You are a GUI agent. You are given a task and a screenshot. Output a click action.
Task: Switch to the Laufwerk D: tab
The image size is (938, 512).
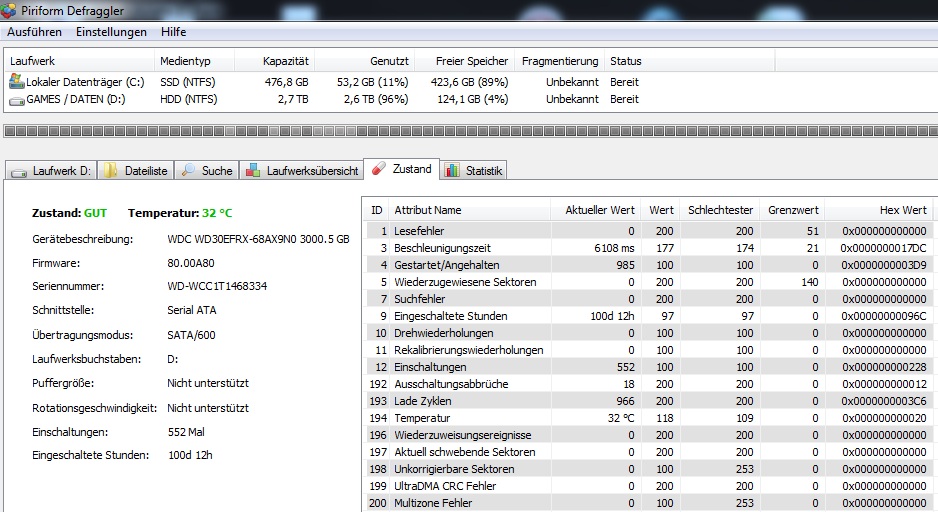click(x=51, y=170)
